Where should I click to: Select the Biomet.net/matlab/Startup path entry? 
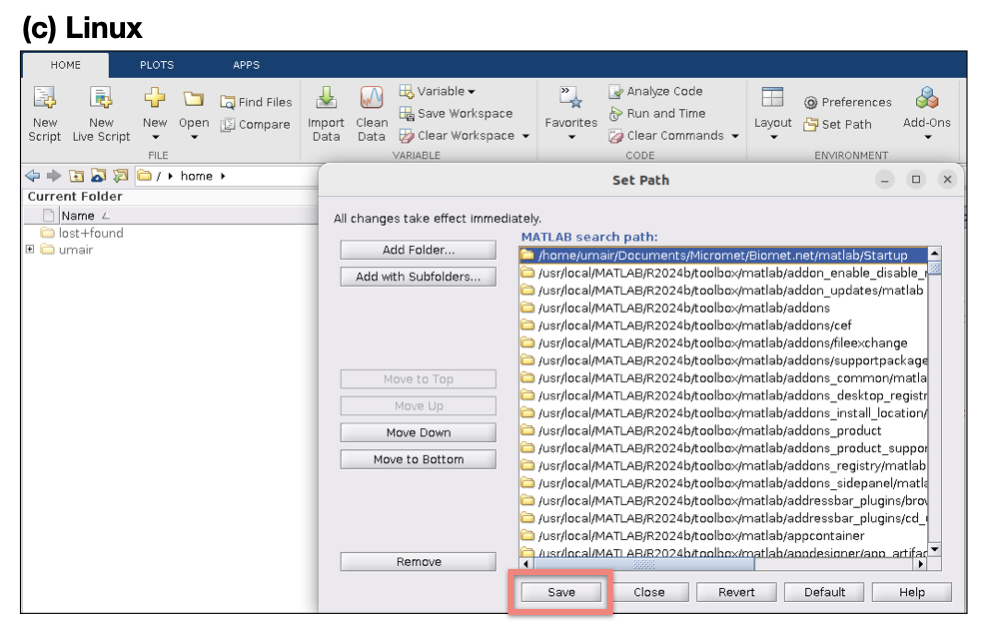pyautogui.click(x=723, y=255)
